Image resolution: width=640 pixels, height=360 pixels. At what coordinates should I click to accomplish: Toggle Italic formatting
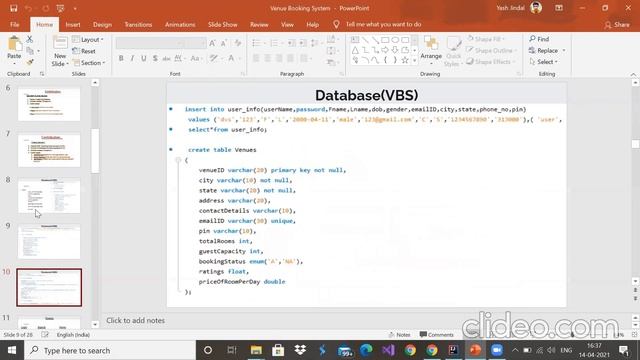[x=132, y=58]
